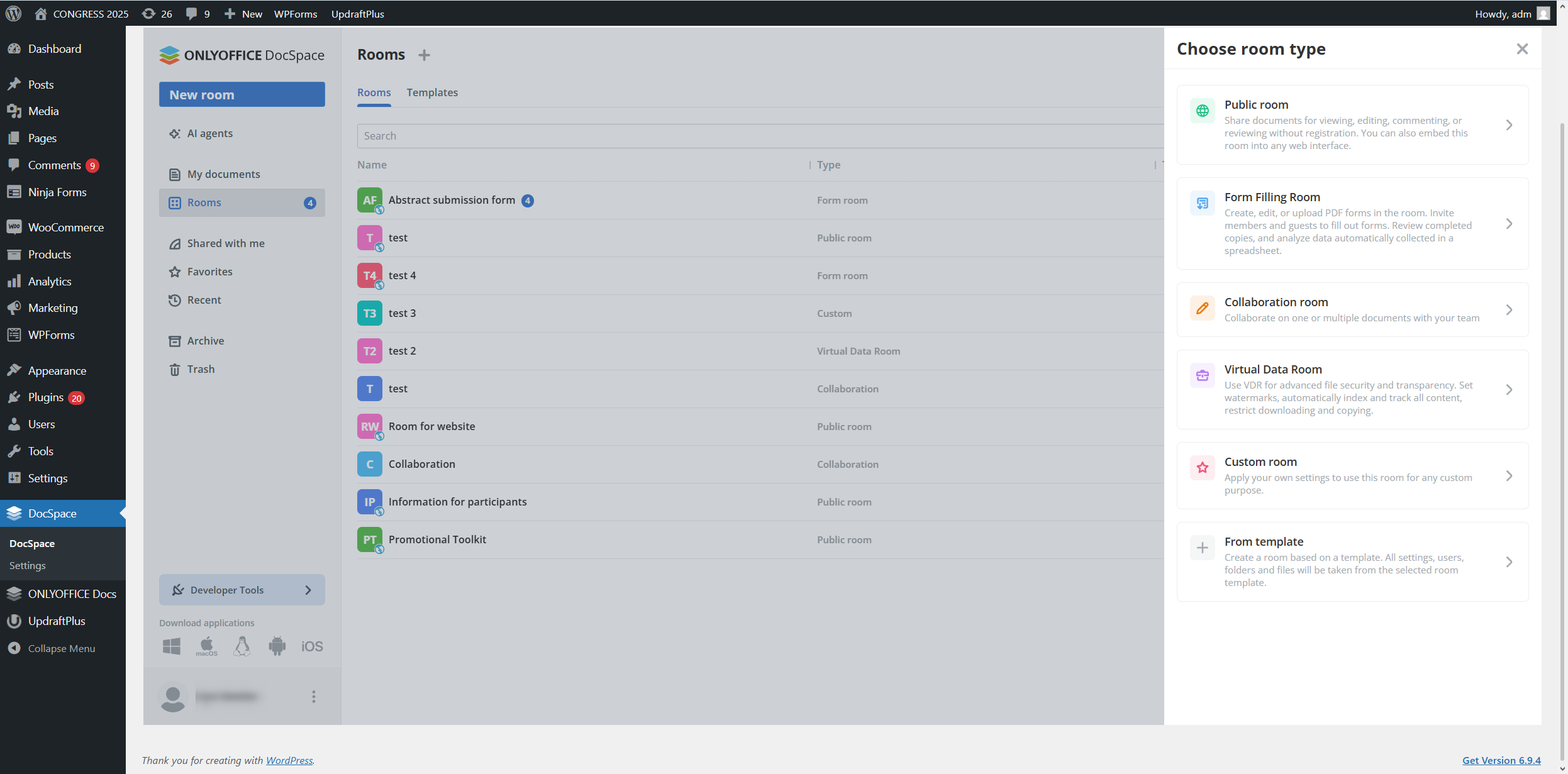The height and width of the screenshot is (774, 1568).
Task: Click the Windows download application icon
Action: tap(172, 646)
